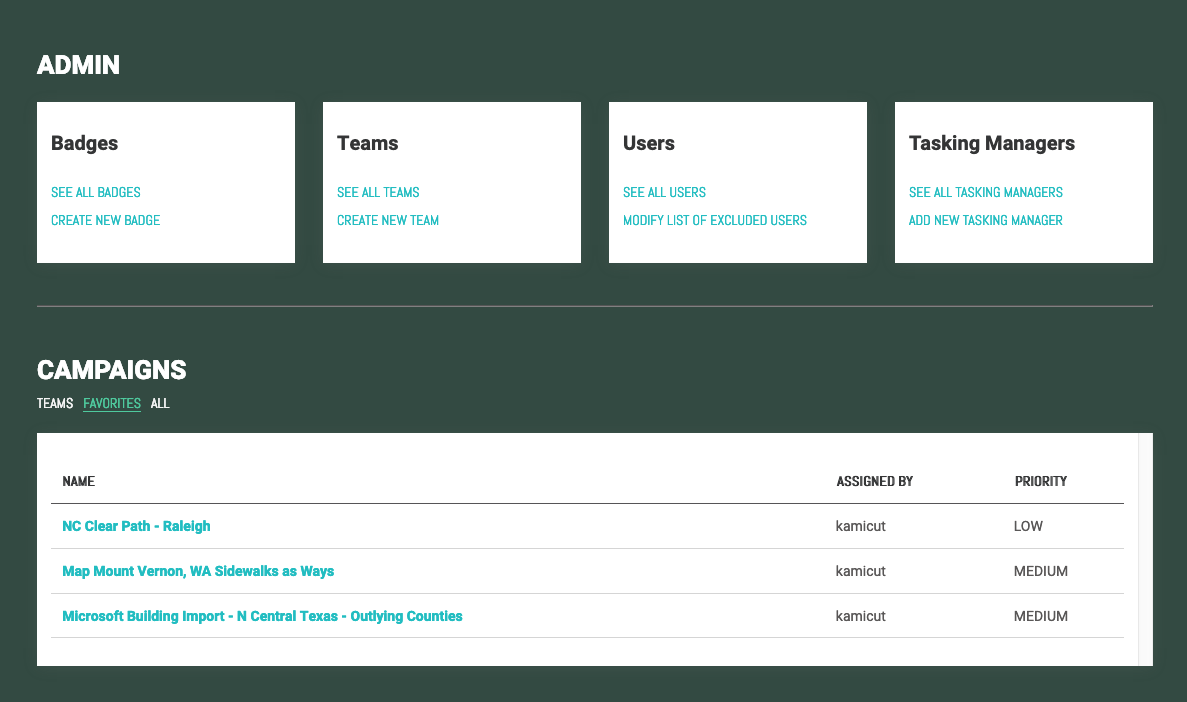The width and height of the screenshot is (1187, 702).
Task: View the See All Teams link
Action: tap(378, 192)
